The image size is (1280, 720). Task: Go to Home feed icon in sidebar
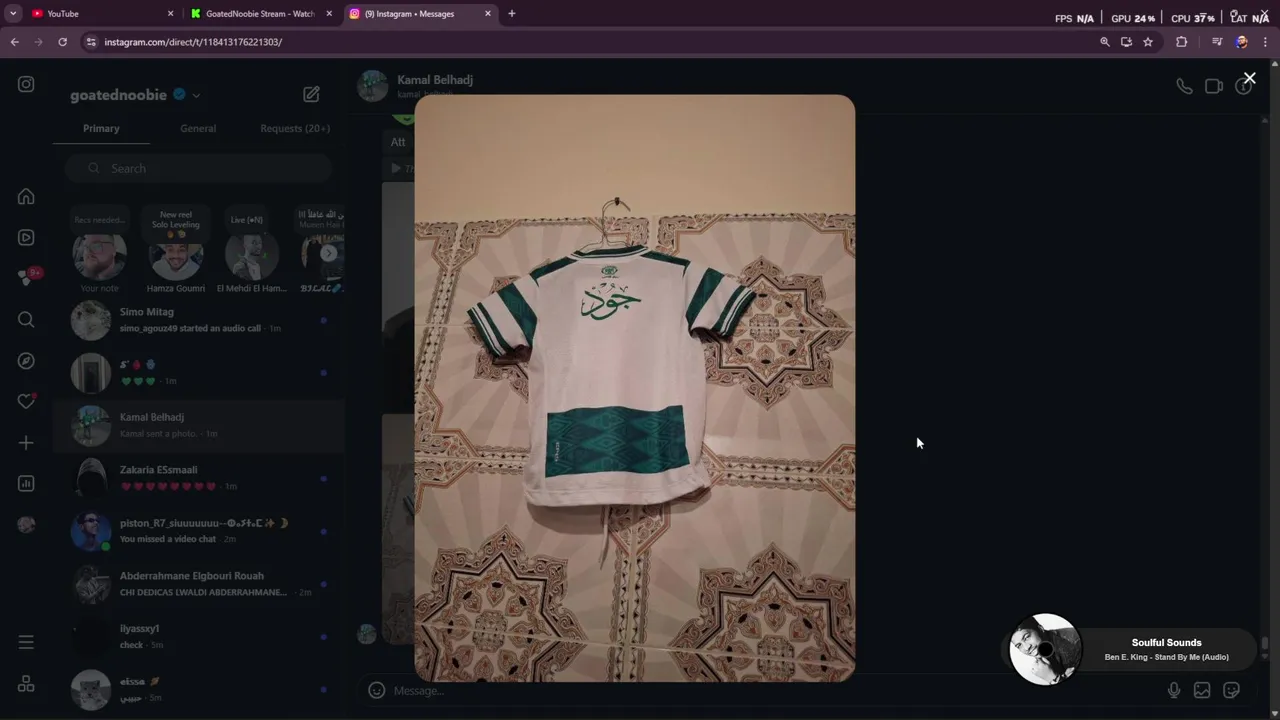tap(26, 196)
